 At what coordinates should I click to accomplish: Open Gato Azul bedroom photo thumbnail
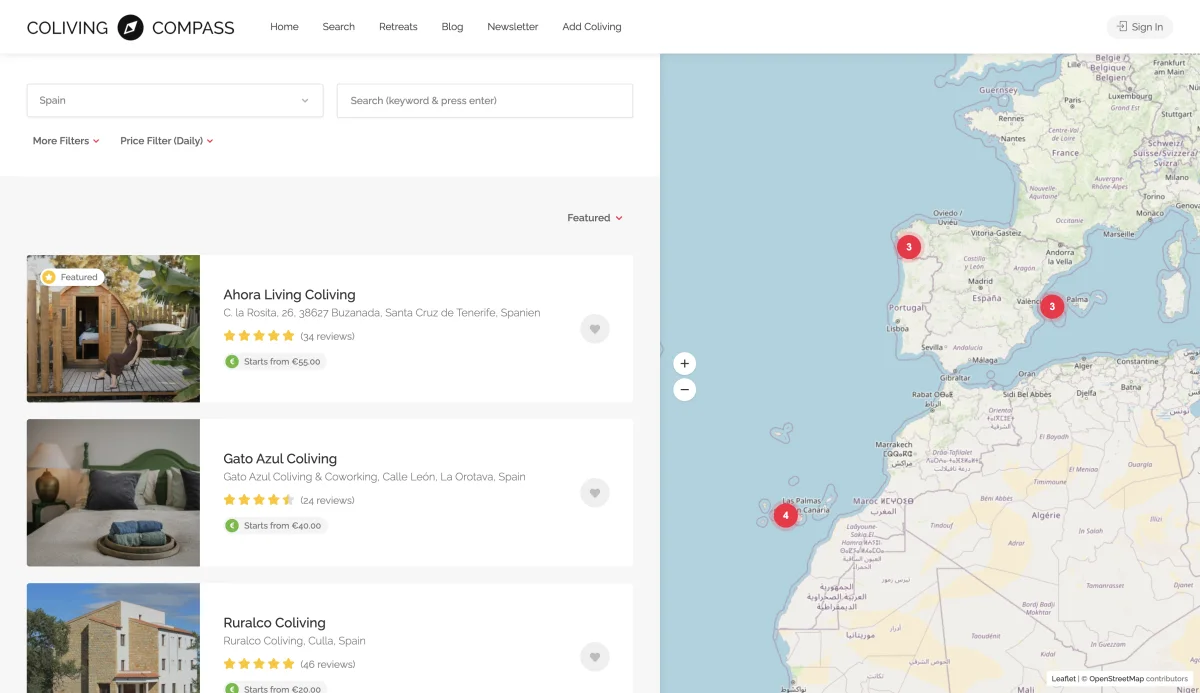pos(113,492)
